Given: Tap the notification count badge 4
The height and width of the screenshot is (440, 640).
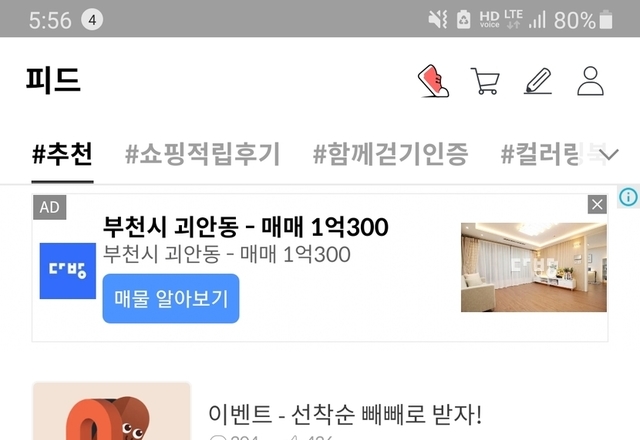Looking at the screenshot, I should pyautogui.click(x=92, y=20).
